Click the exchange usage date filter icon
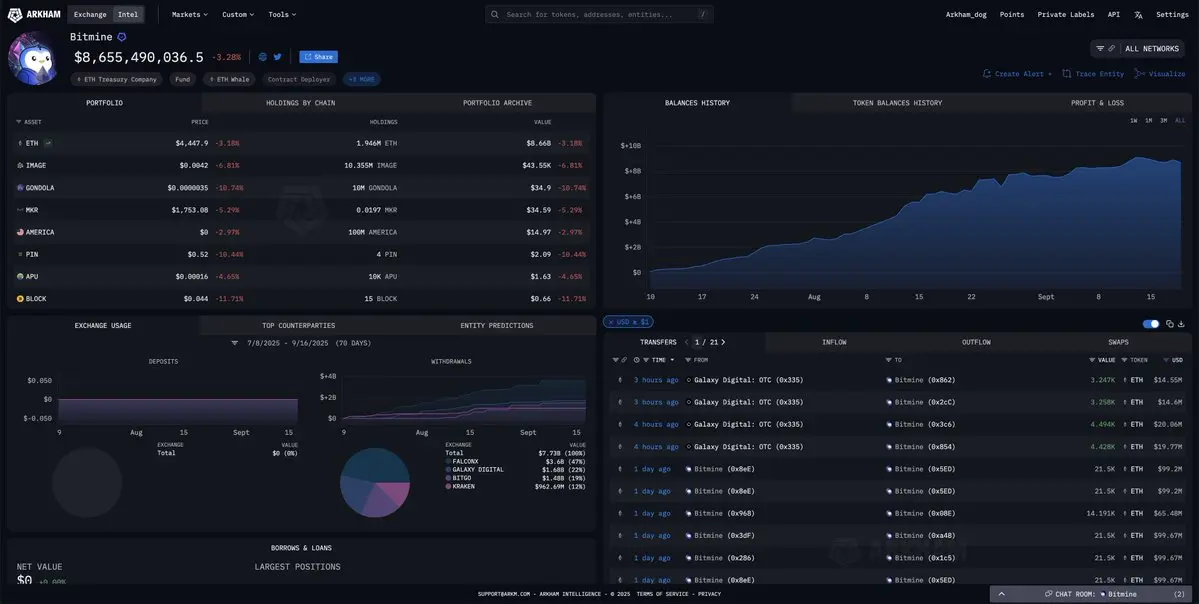This screenshot has height=604, width=1199. (235, 343)
